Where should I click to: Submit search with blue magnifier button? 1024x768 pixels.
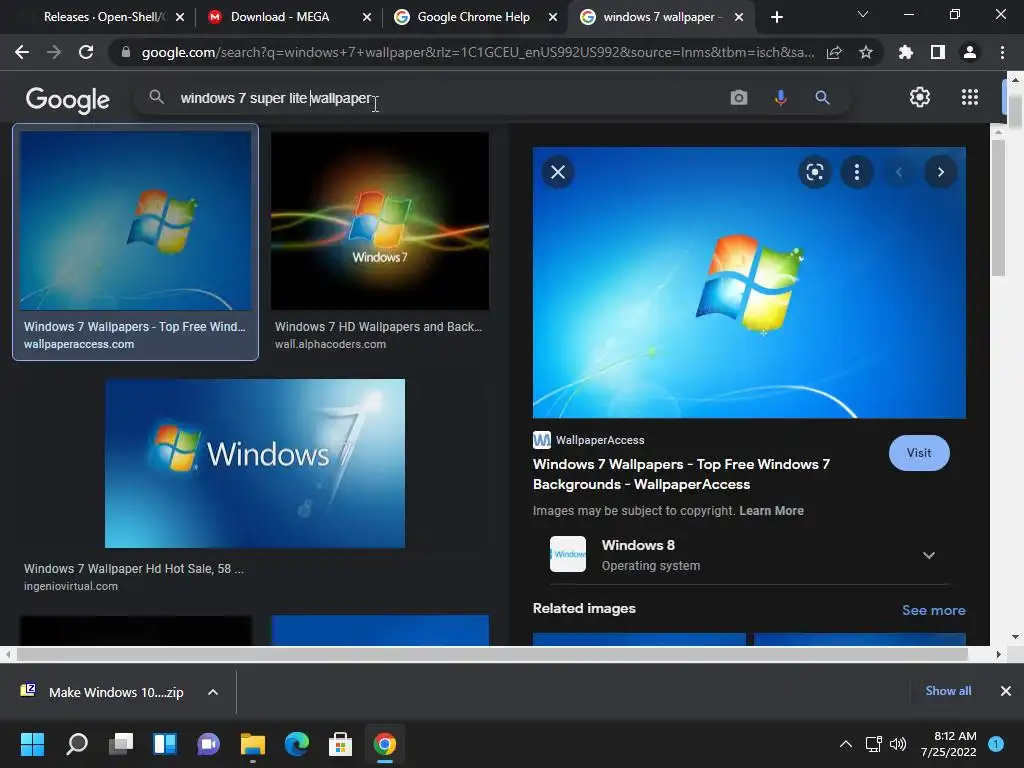[822, 98]
